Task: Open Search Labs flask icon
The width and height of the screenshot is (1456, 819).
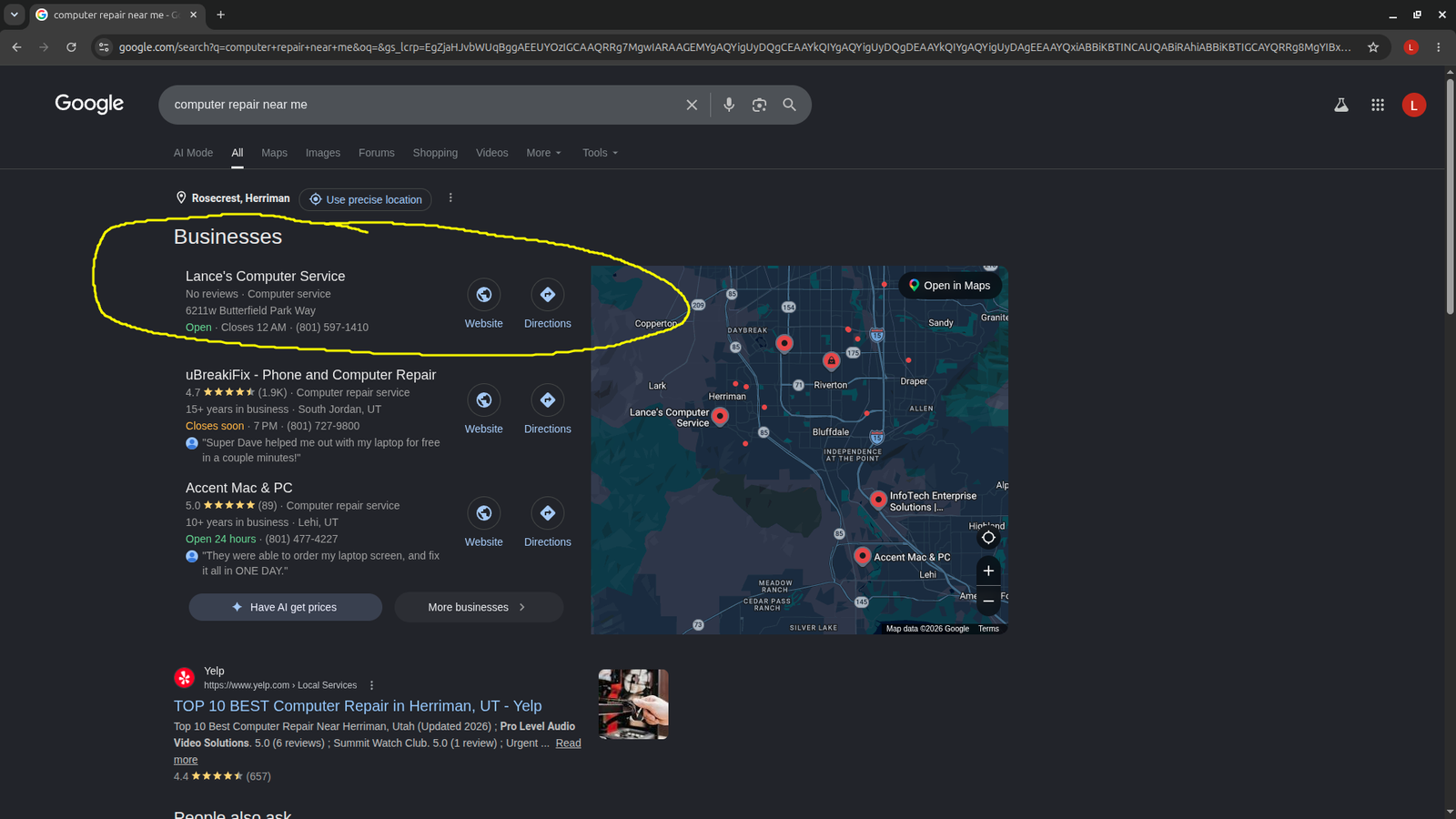Action: [x=1341, y=105]
